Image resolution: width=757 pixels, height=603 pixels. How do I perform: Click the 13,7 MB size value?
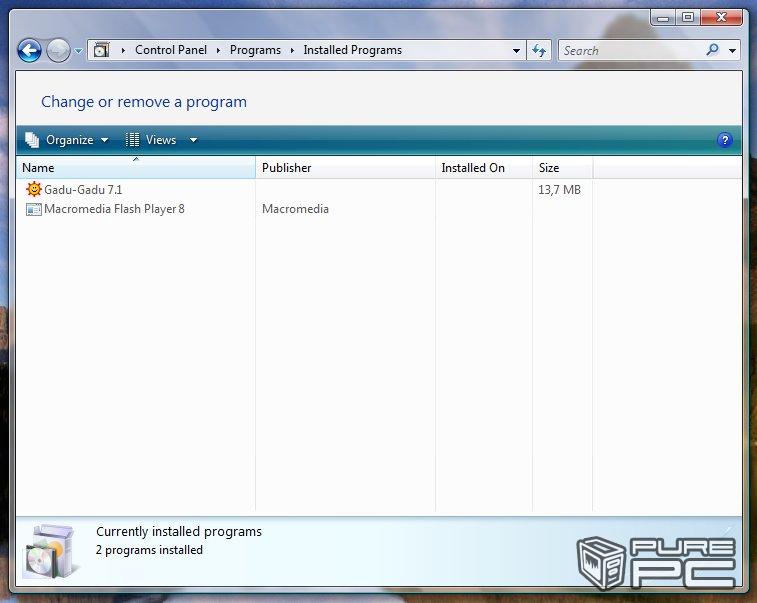pyautogui.click(x=560, y=190)
